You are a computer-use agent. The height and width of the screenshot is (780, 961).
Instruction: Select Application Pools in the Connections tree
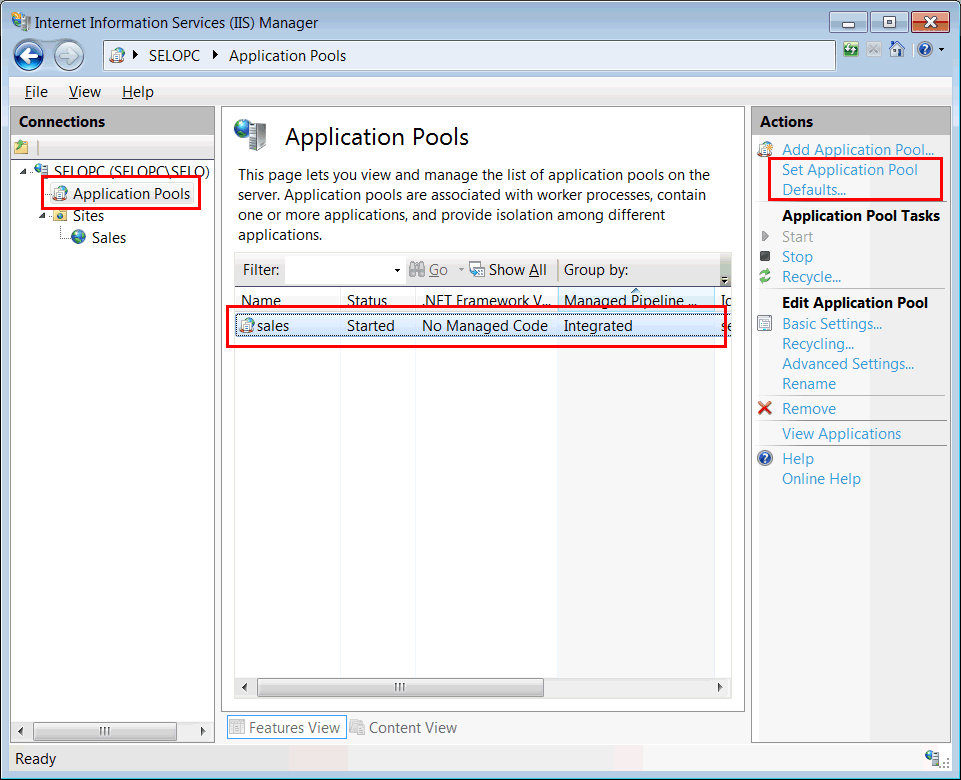(131, 194)
